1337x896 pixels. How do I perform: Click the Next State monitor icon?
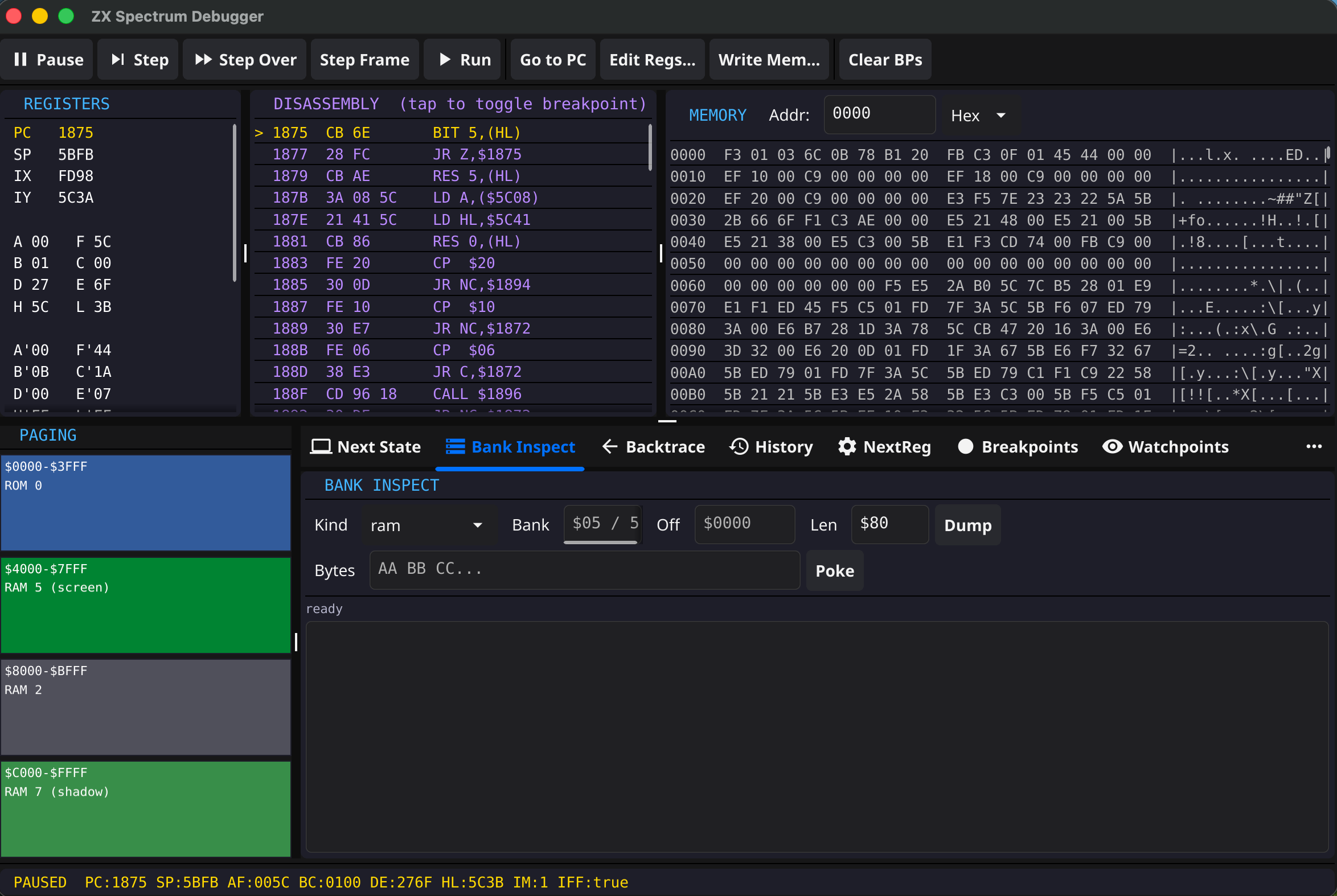(321, 446)
